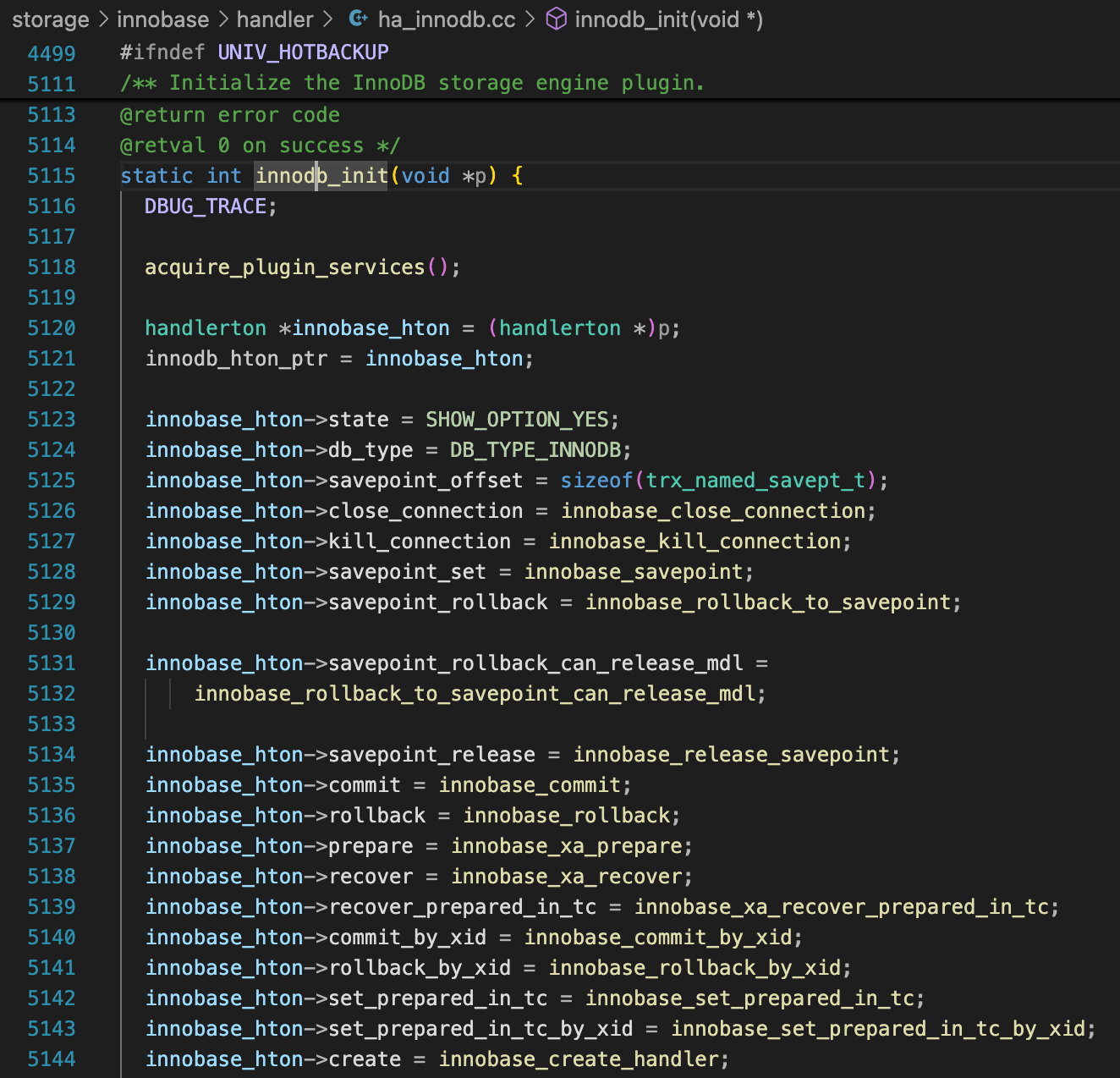Image resolution: width=1120 pixels, height=1078 pixels.
Task: Open the storage breadcrumb folder
Action: (51, 19)
